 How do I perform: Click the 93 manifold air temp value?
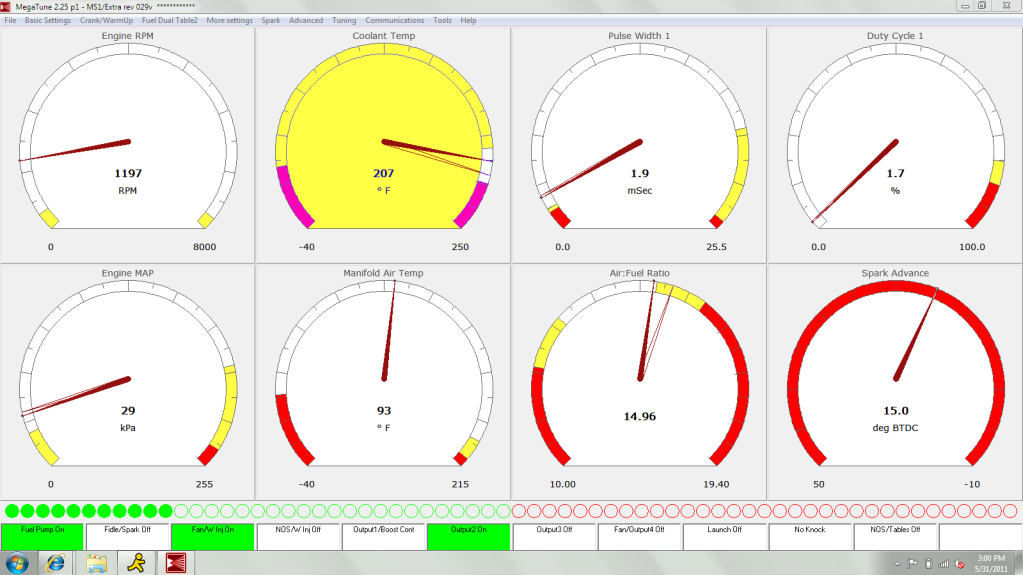(384, 411)
